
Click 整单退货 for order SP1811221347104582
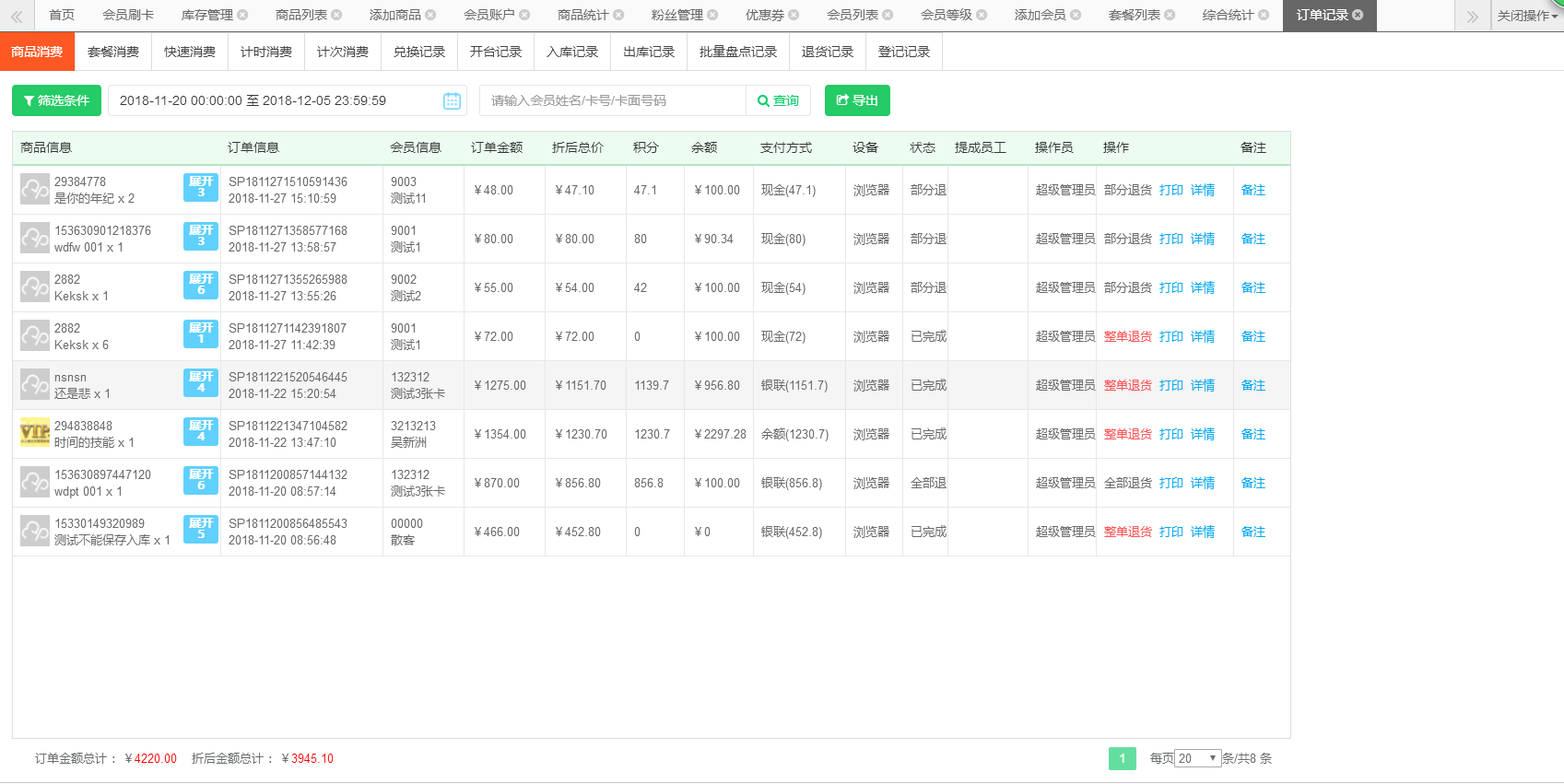[x=1128, y=434]
